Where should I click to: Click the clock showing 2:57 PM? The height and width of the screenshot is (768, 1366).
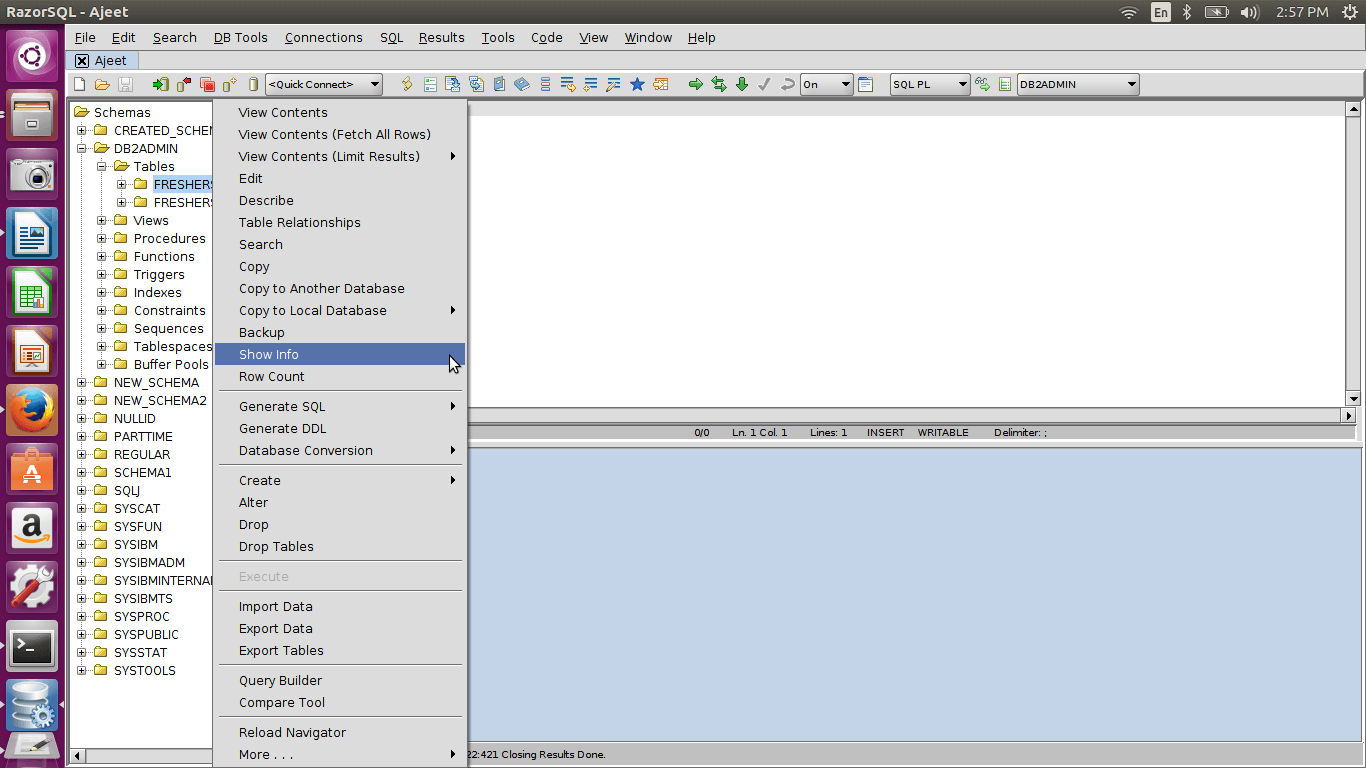1302,12
